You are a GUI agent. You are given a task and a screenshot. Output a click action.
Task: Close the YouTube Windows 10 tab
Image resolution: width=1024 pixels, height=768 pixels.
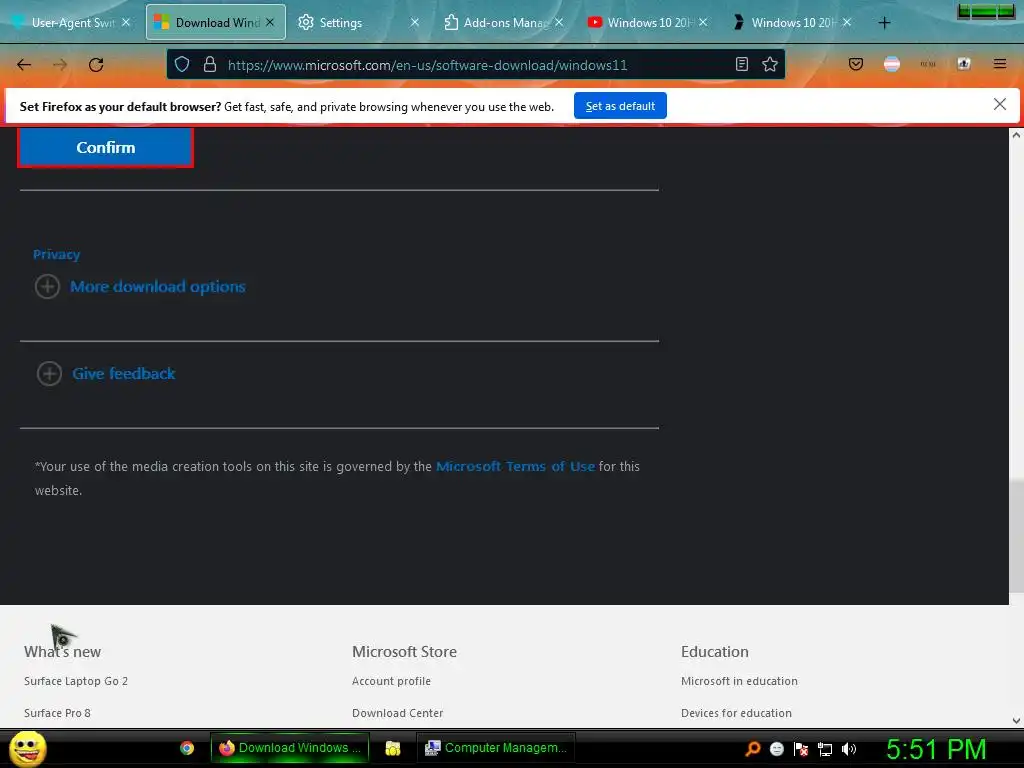tap(703, 22)
